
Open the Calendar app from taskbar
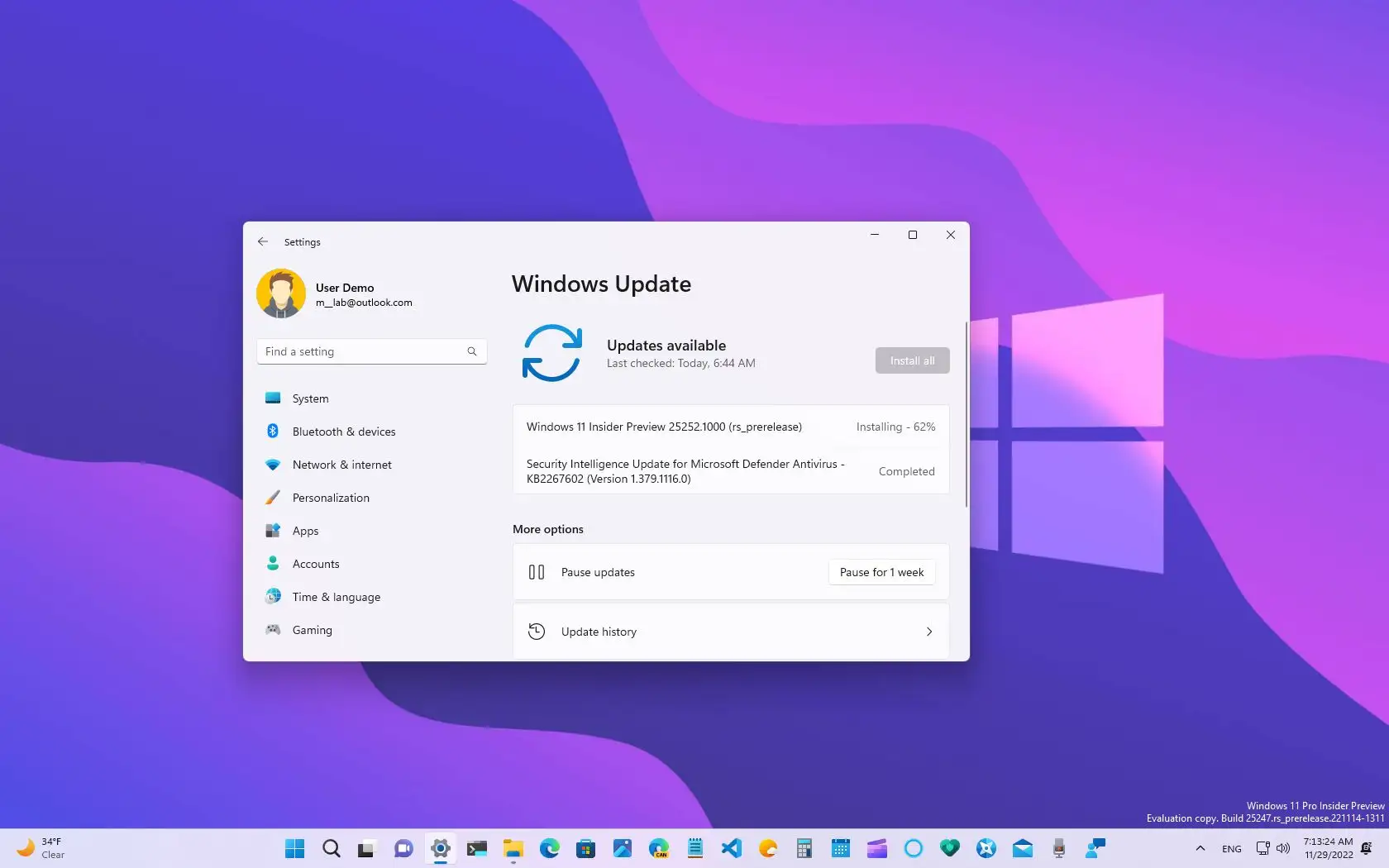click(x=841, y=848)
